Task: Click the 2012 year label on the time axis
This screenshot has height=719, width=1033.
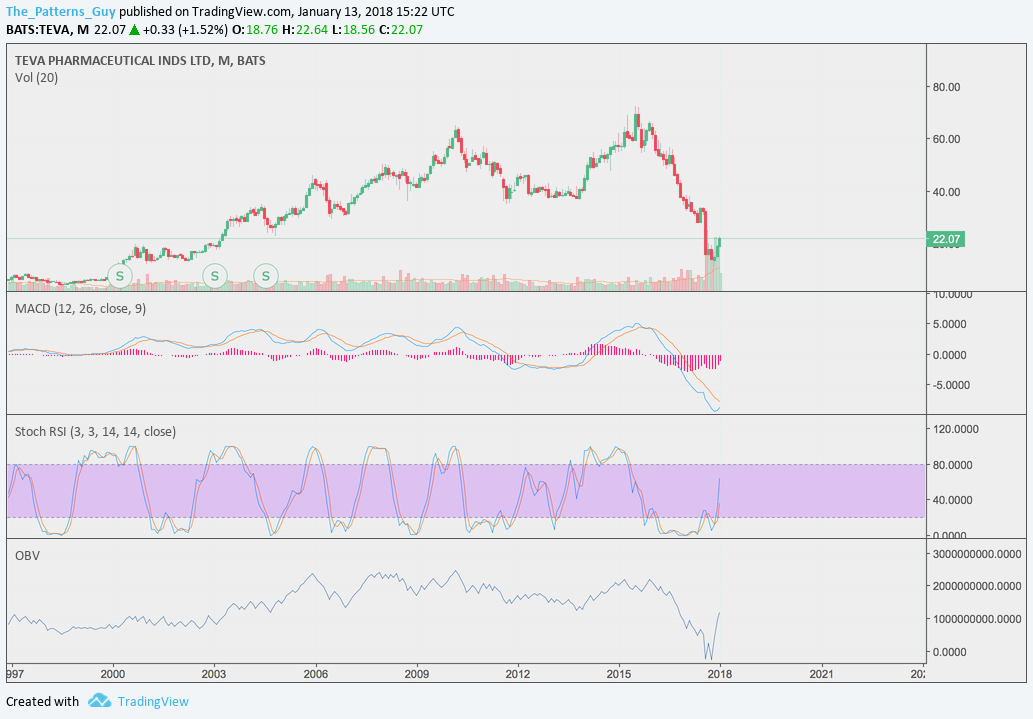Action: (x=518, y=674)
